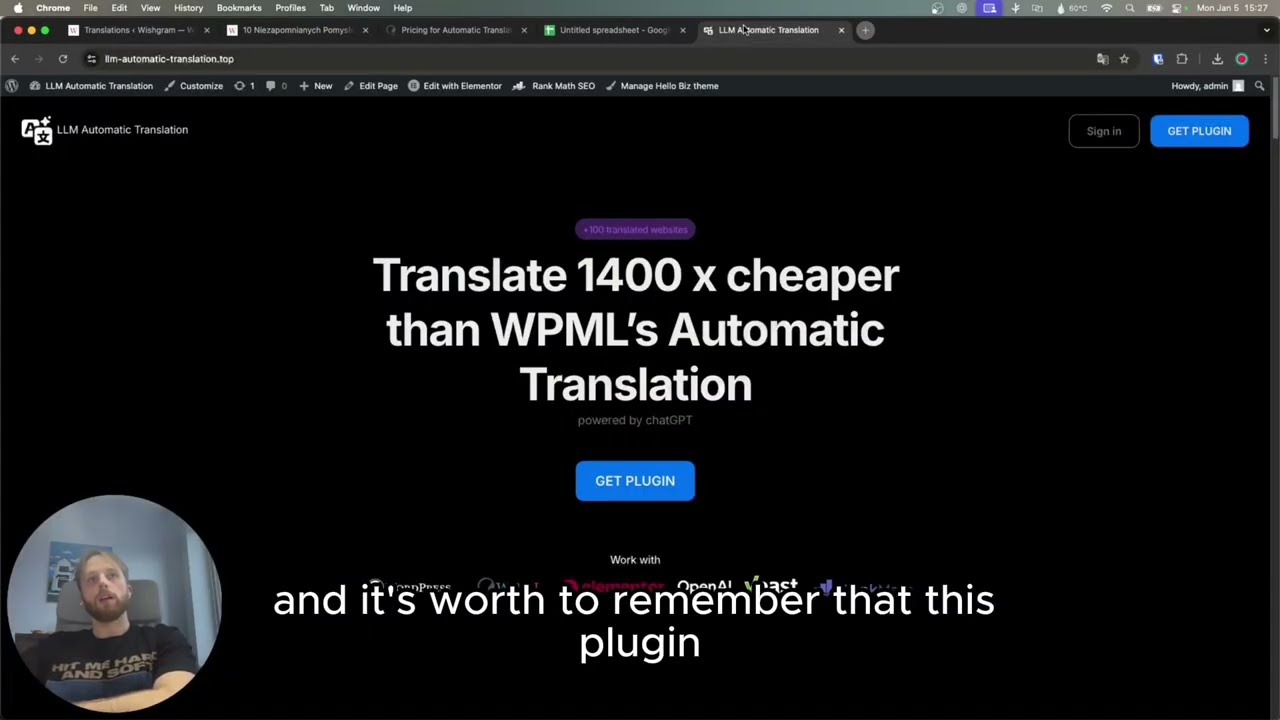Bookmark this page with the star icon
This screenshot has height=720, width=1280.
coord(1124,59)
